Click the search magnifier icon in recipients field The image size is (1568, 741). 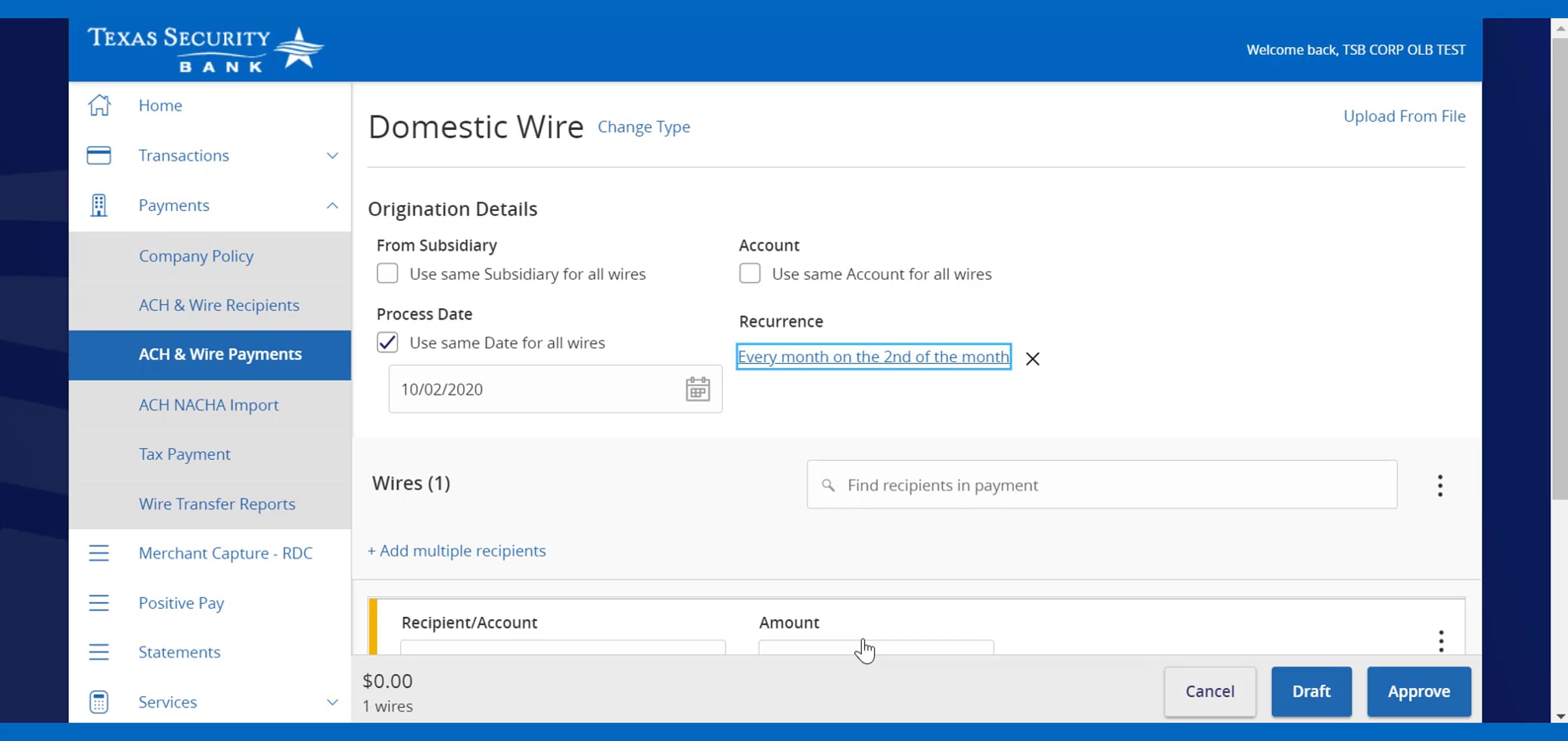pyautogui.click(x=828, y=486)
